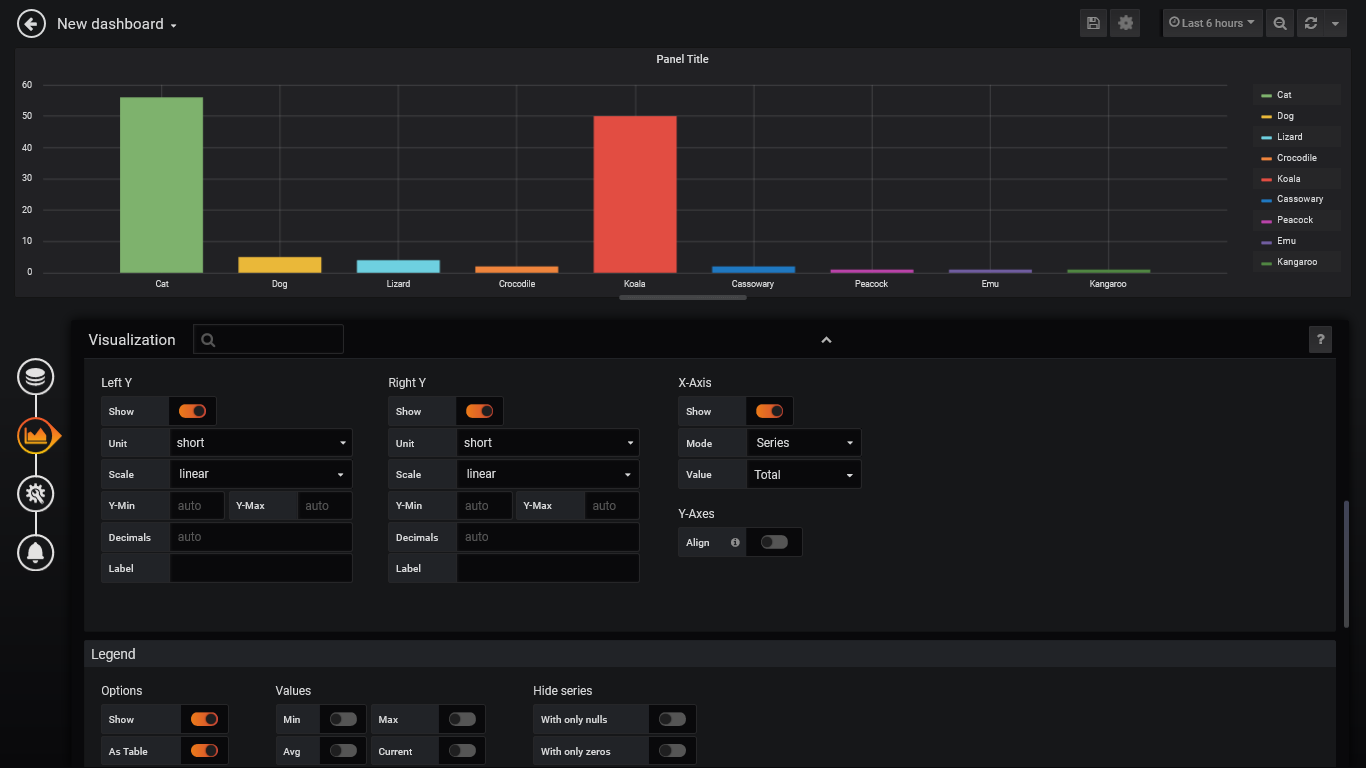Go back using the arrow icon
This screenshot has height=768, width=1366.
pos(31,24)
